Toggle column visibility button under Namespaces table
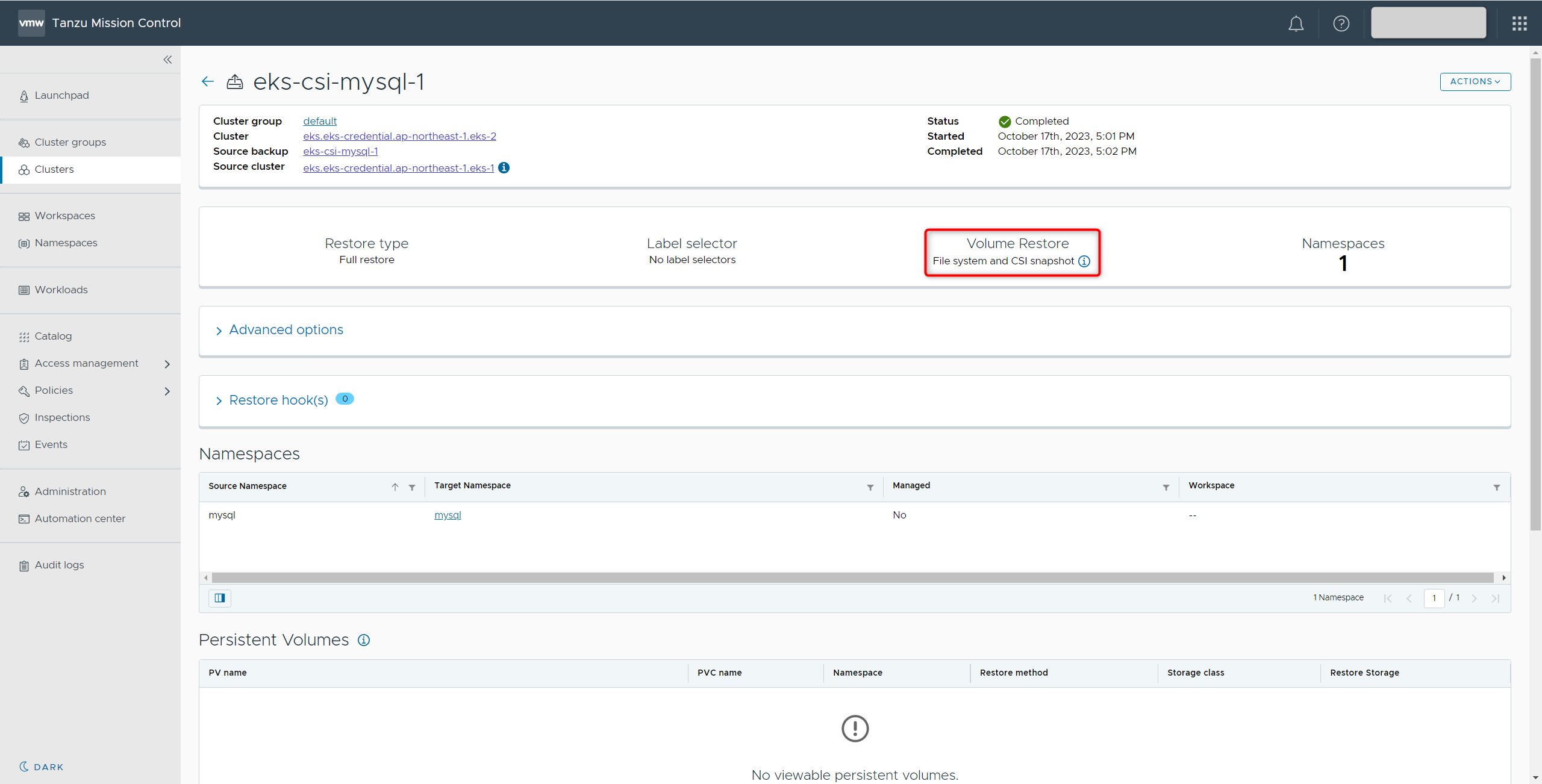Screen dimensions: 1542x784 click(220, 598)
